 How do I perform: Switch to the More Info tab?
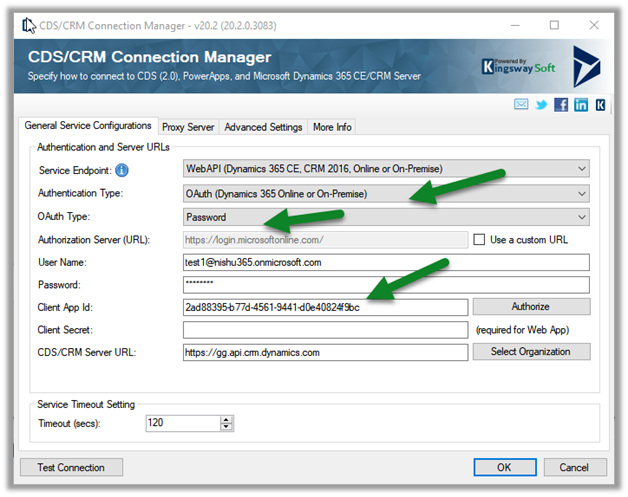[331, 127]
